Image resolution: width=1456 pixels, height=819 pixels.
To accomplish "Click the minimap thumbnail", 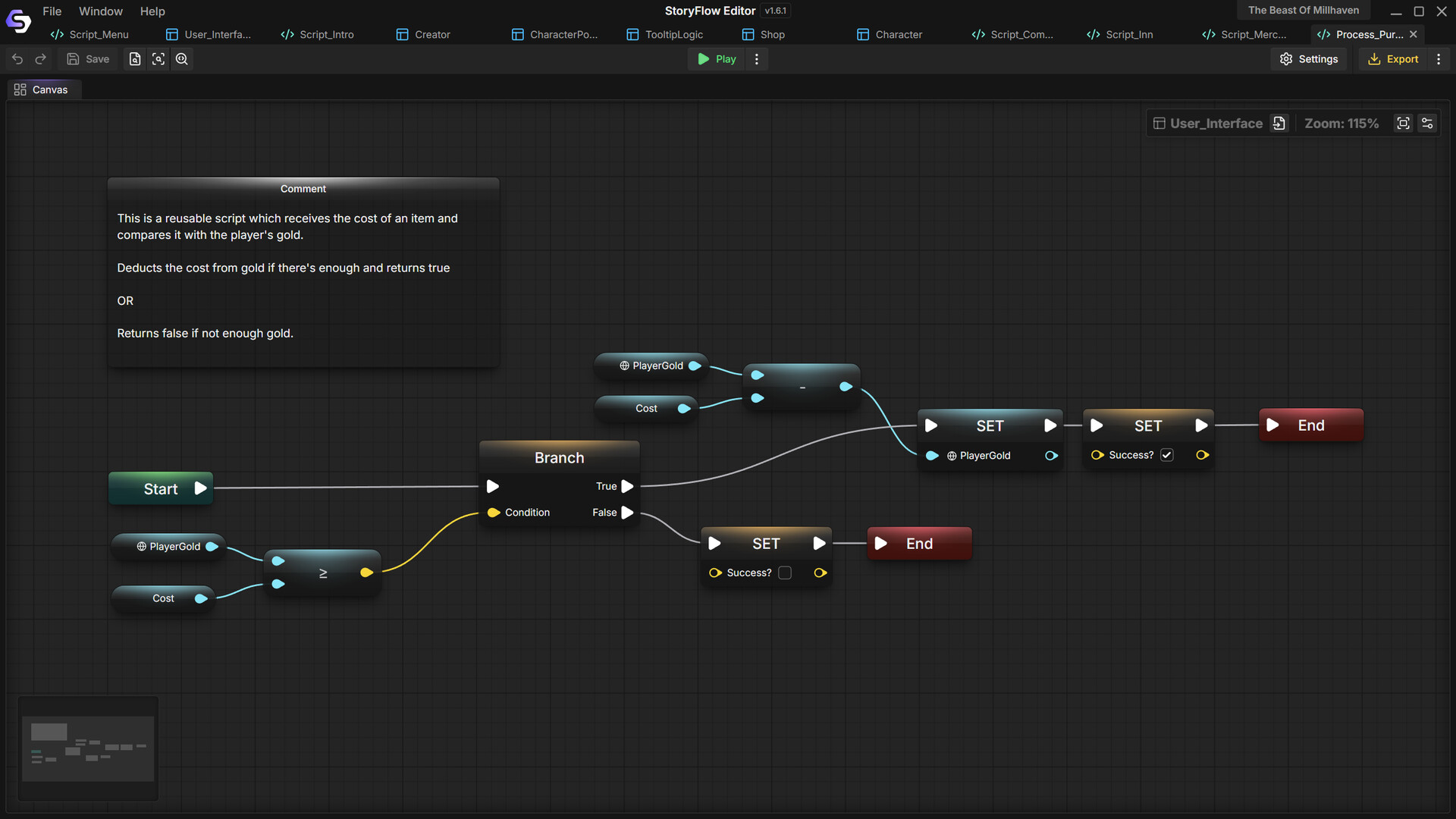I will 88,748.
